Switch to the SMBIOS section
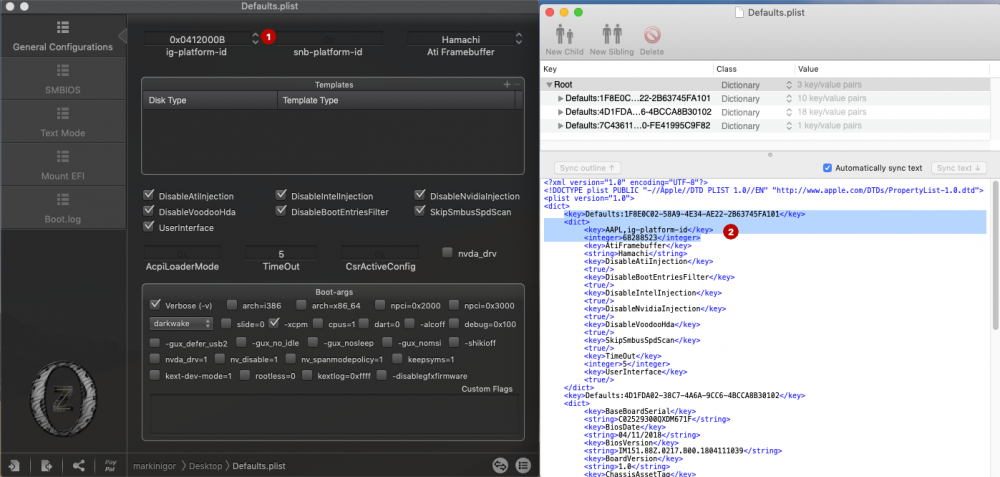The width and height of the screenshot is (1000, 477). (x=62, y=80)
